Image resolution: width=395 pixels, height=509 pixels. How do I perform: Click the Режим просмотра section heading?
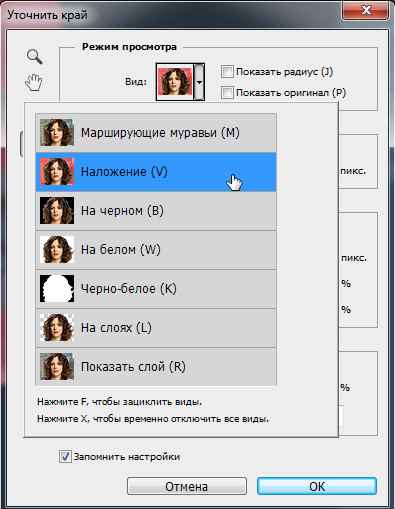(x=129, y=47)
